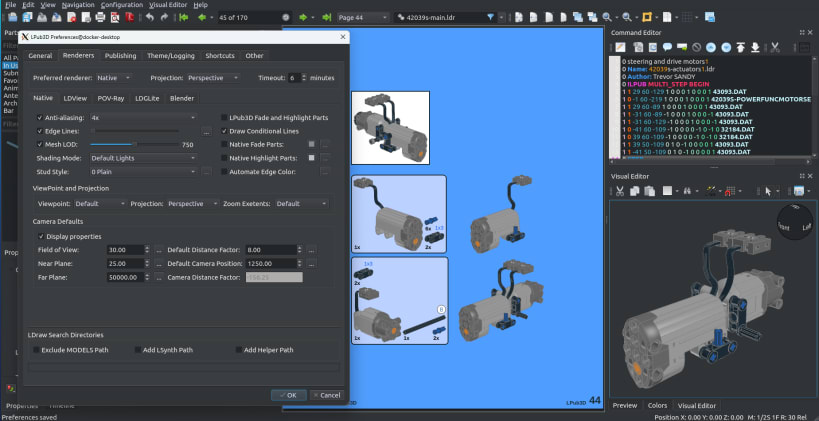The image size is (819, 421).
Task: Click the undo arrow in main toolbar
Action: [149, 17]
